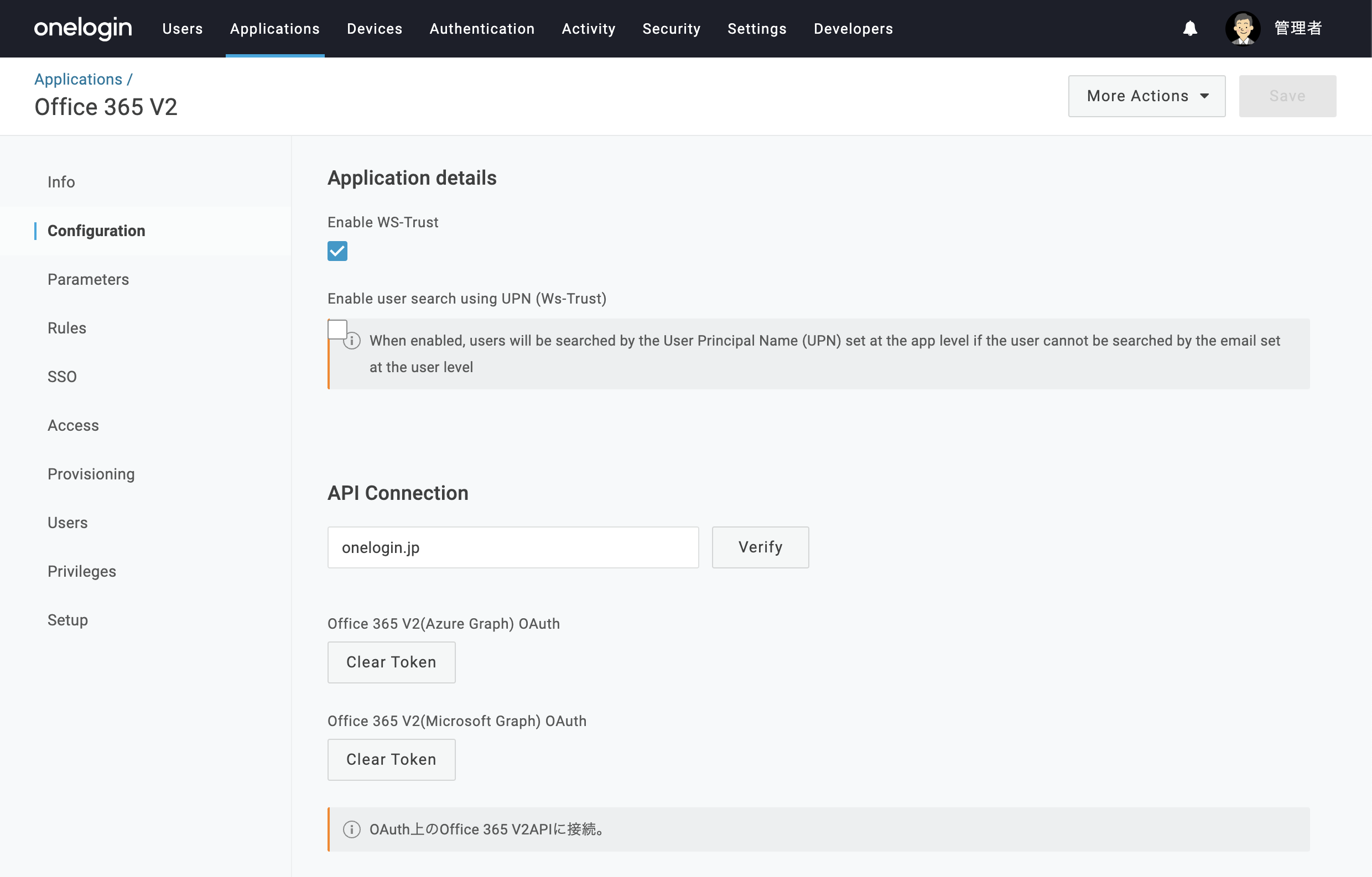Click the OneLogin logo

(83, 28)
